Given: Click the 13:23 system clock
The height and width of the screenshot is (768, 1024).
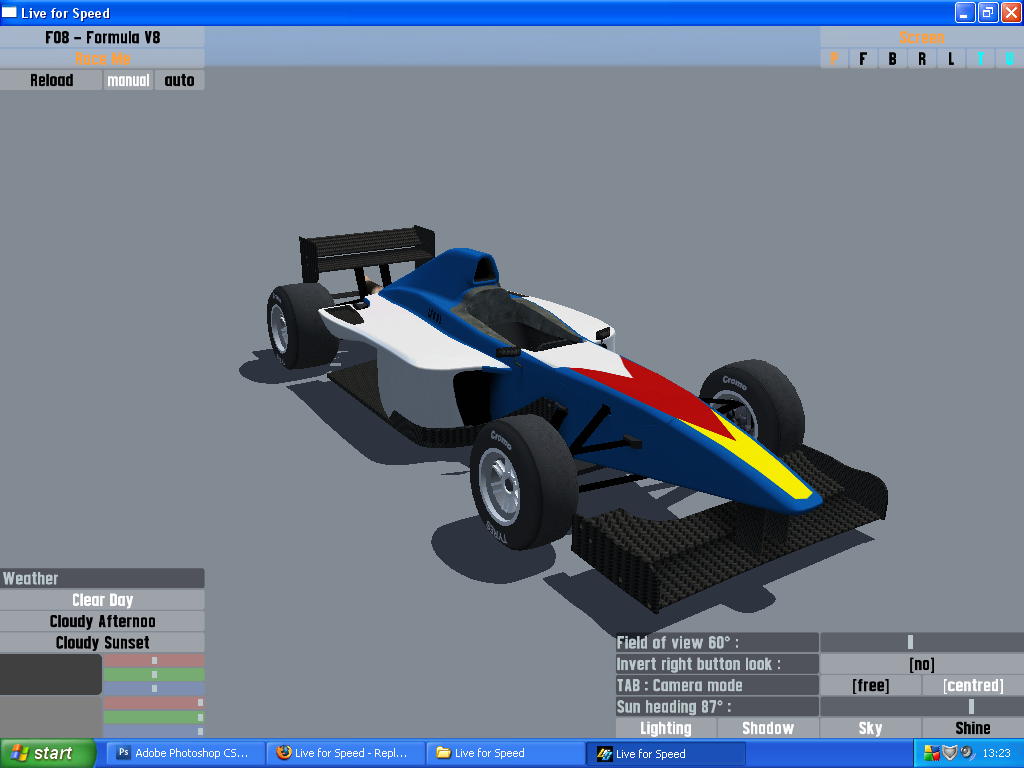Looking at the screenshot, I should click(997, 753).
